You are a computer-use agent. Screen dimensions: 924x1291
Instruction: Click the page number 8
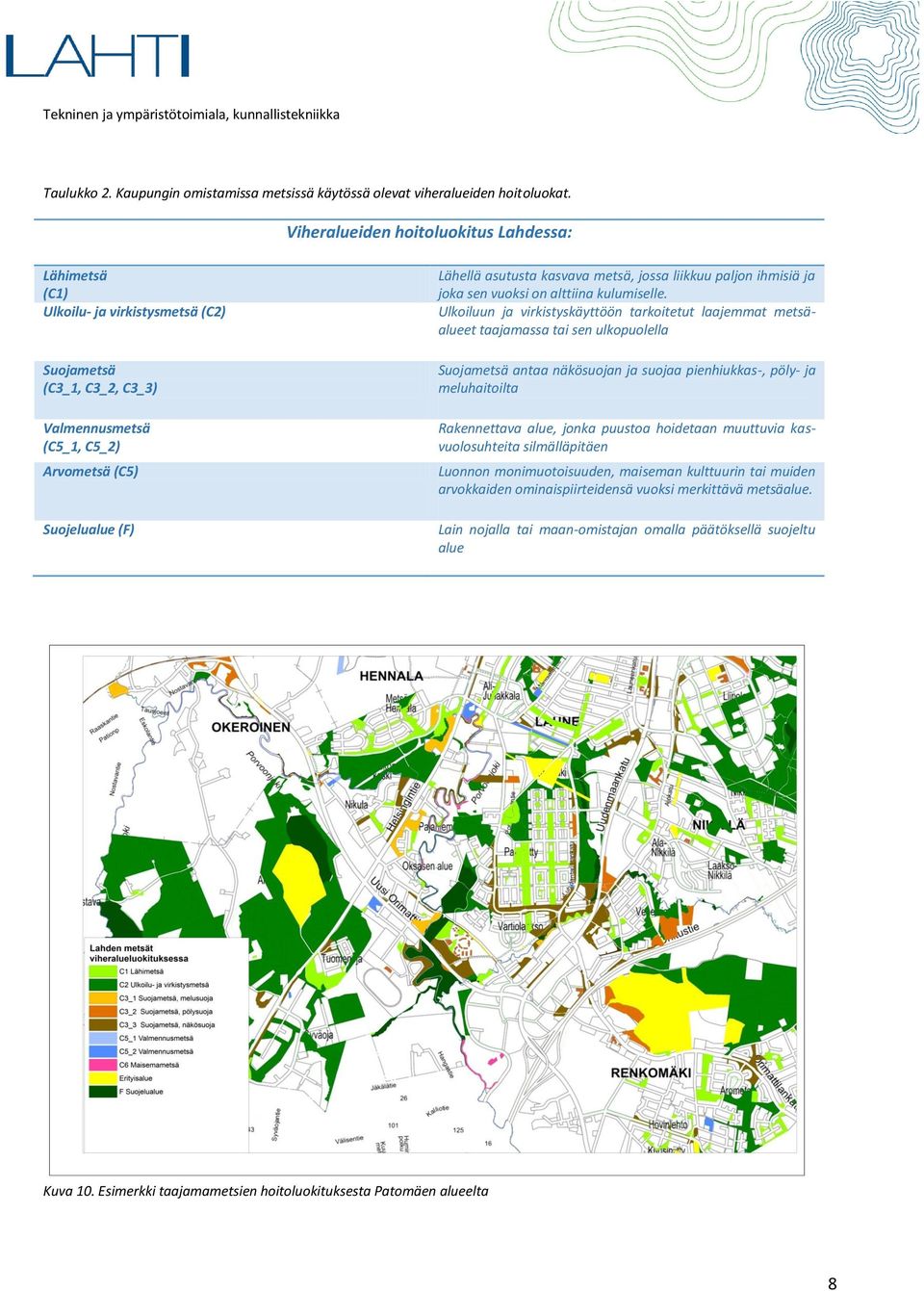833,1283
